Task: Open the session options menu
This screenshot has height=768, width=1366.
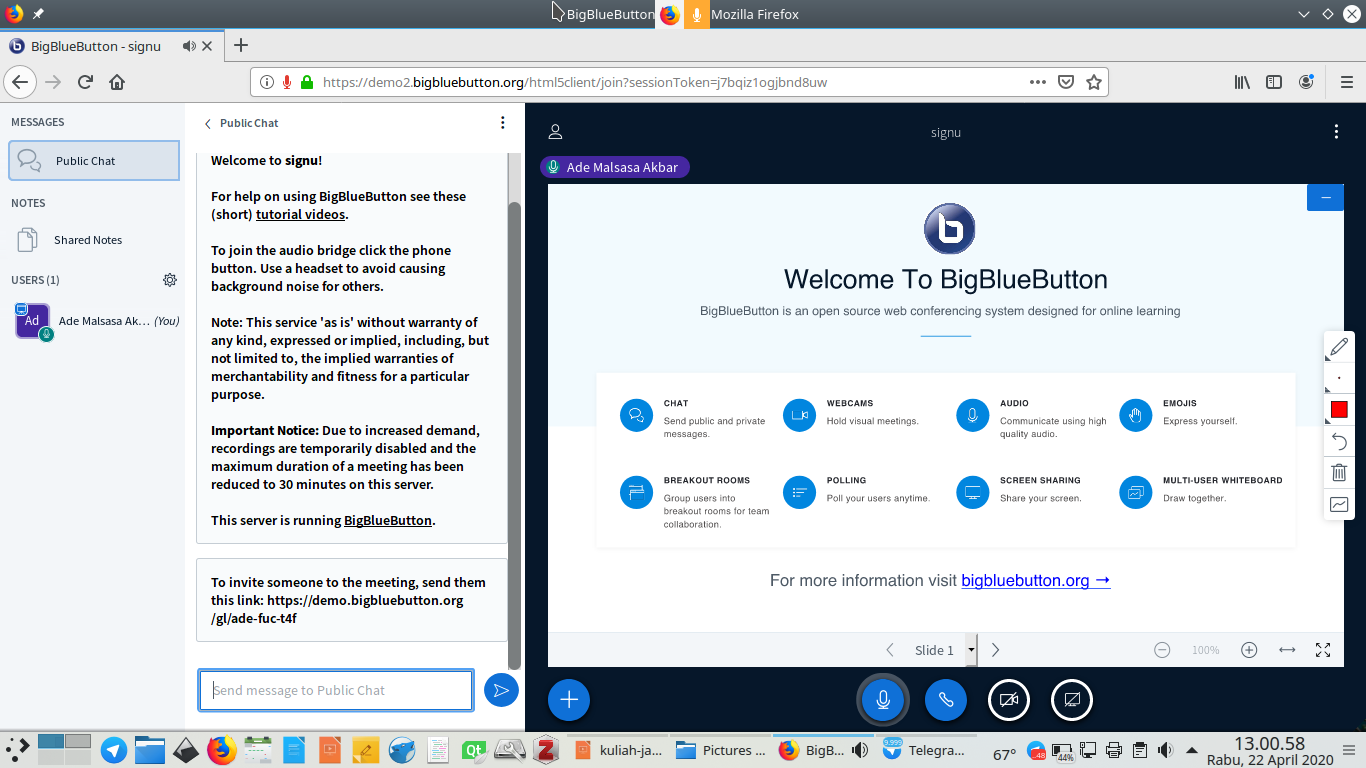Action: (x=1336, y=131)
